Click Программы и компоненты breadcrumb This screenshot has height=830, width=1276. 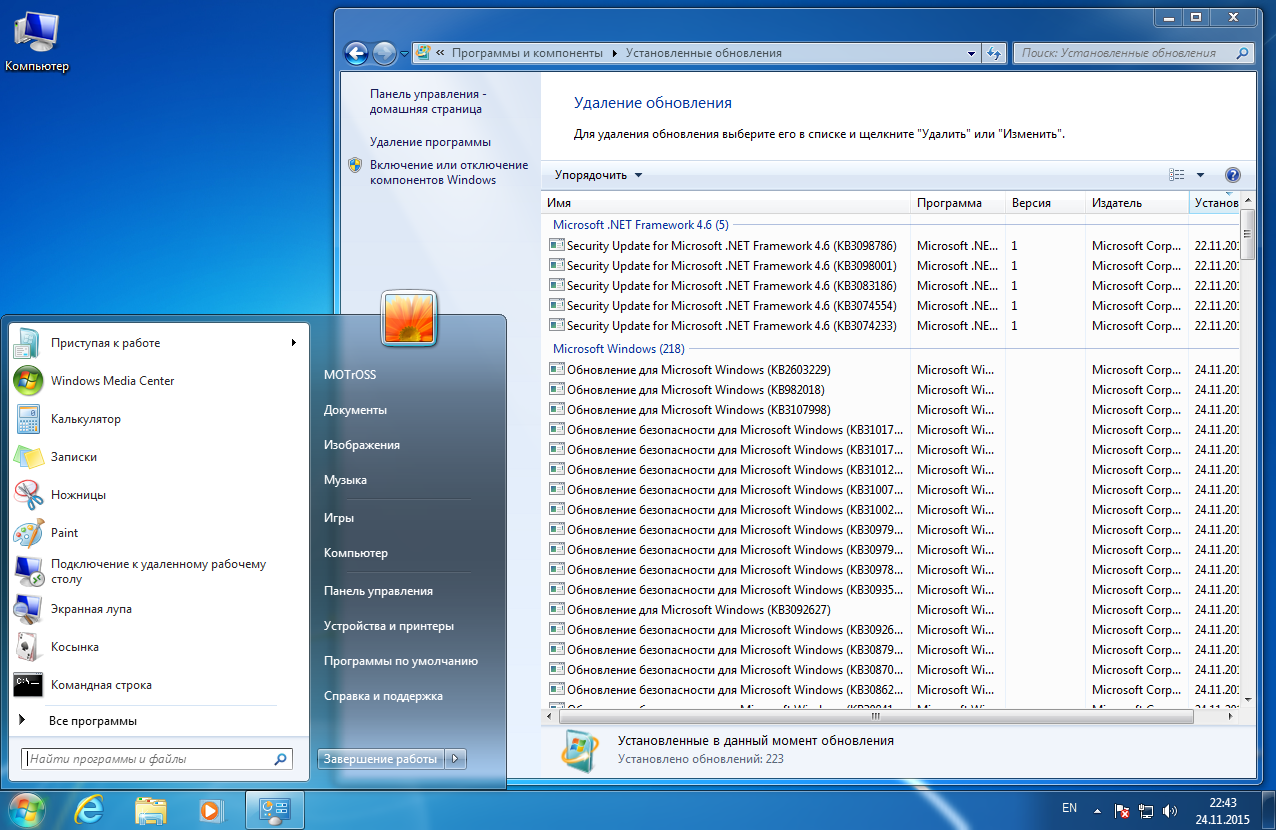point(527,53)
